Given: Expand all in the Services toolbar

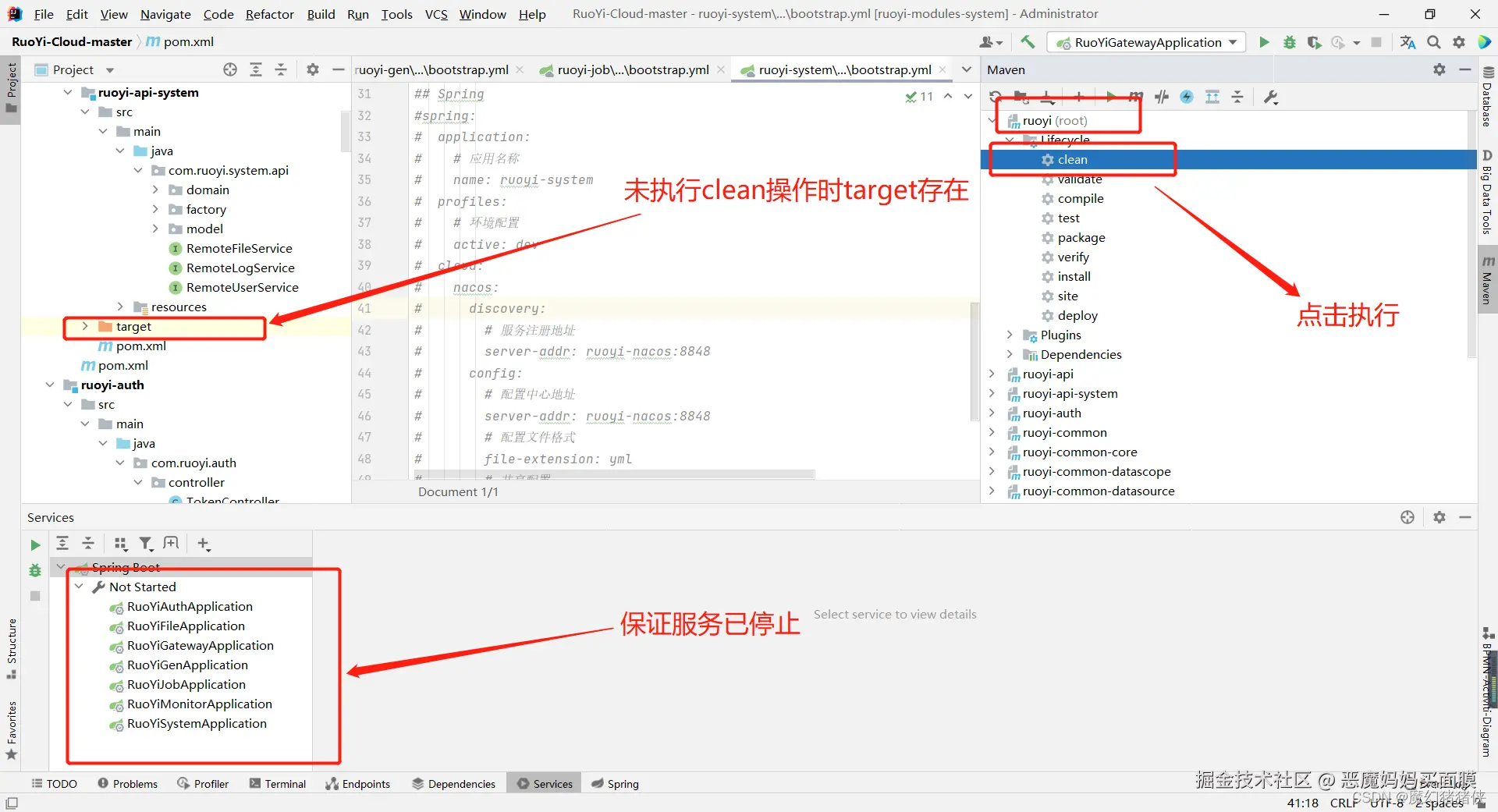Looking at the screenshot, I should coord(62,544).
